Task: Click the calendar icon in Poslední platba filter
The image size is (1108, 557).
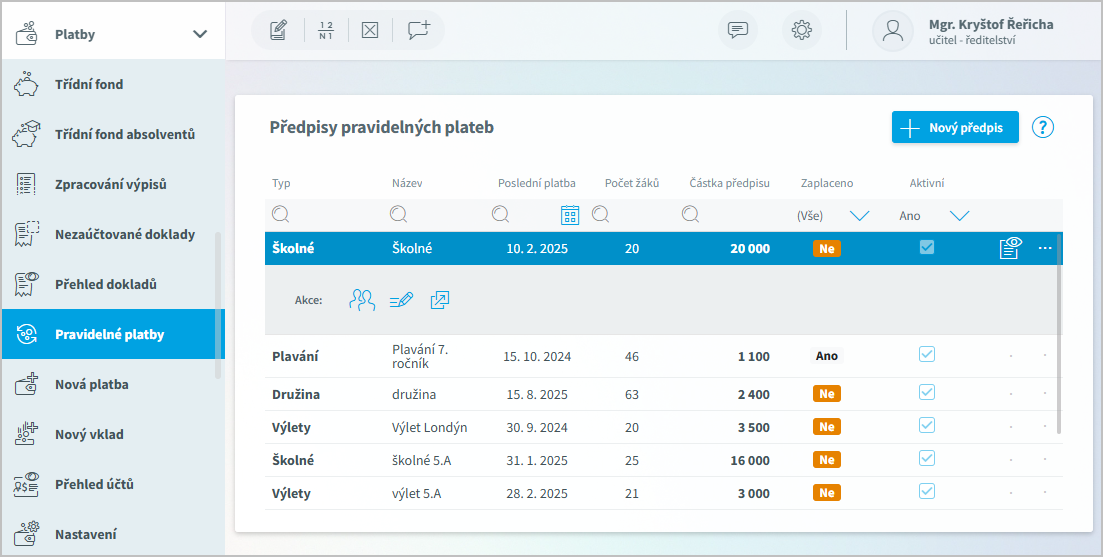Action: click(570, 214)
